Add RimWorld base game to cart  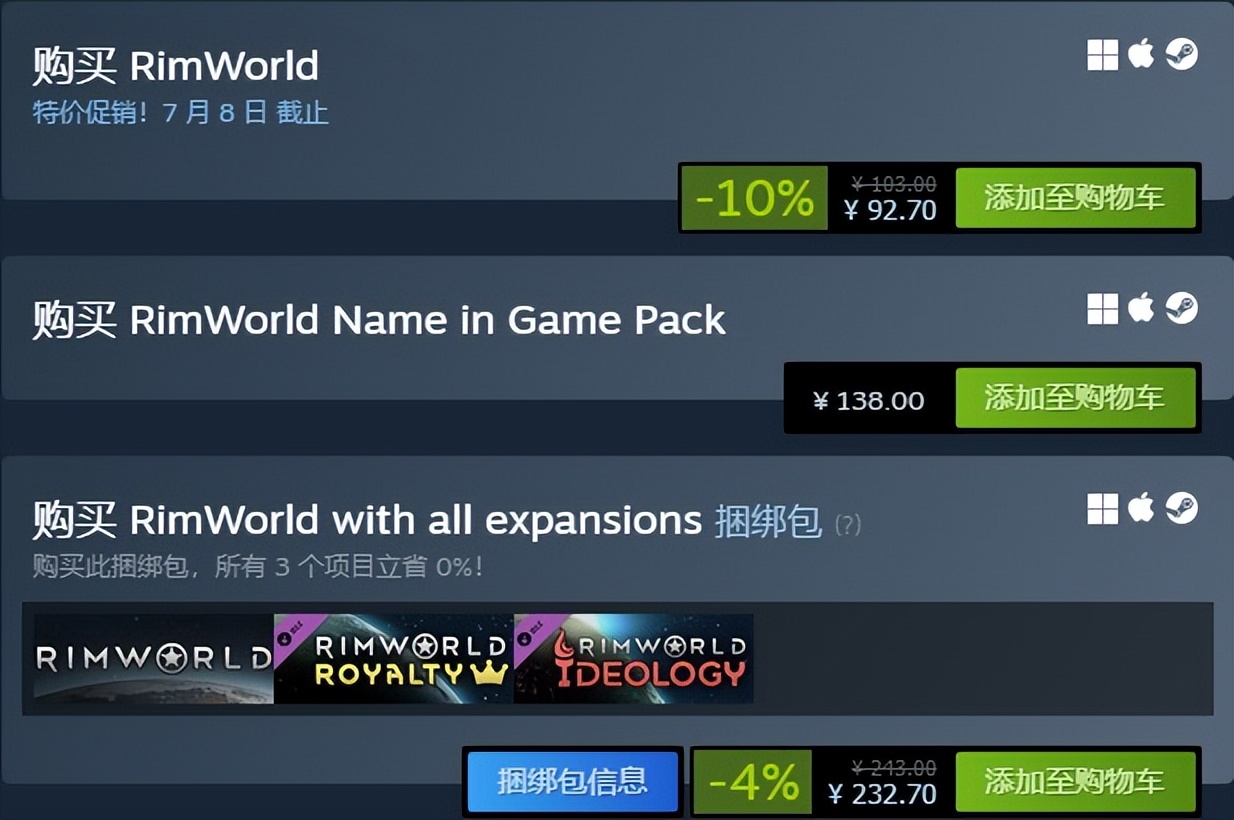tap(1075, 198)
